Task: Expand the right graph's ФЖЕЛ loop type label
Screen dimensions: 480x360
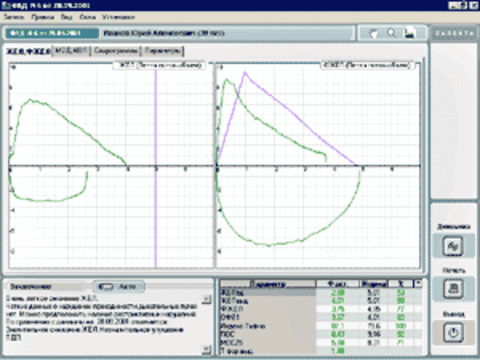Action: point(368,65)
